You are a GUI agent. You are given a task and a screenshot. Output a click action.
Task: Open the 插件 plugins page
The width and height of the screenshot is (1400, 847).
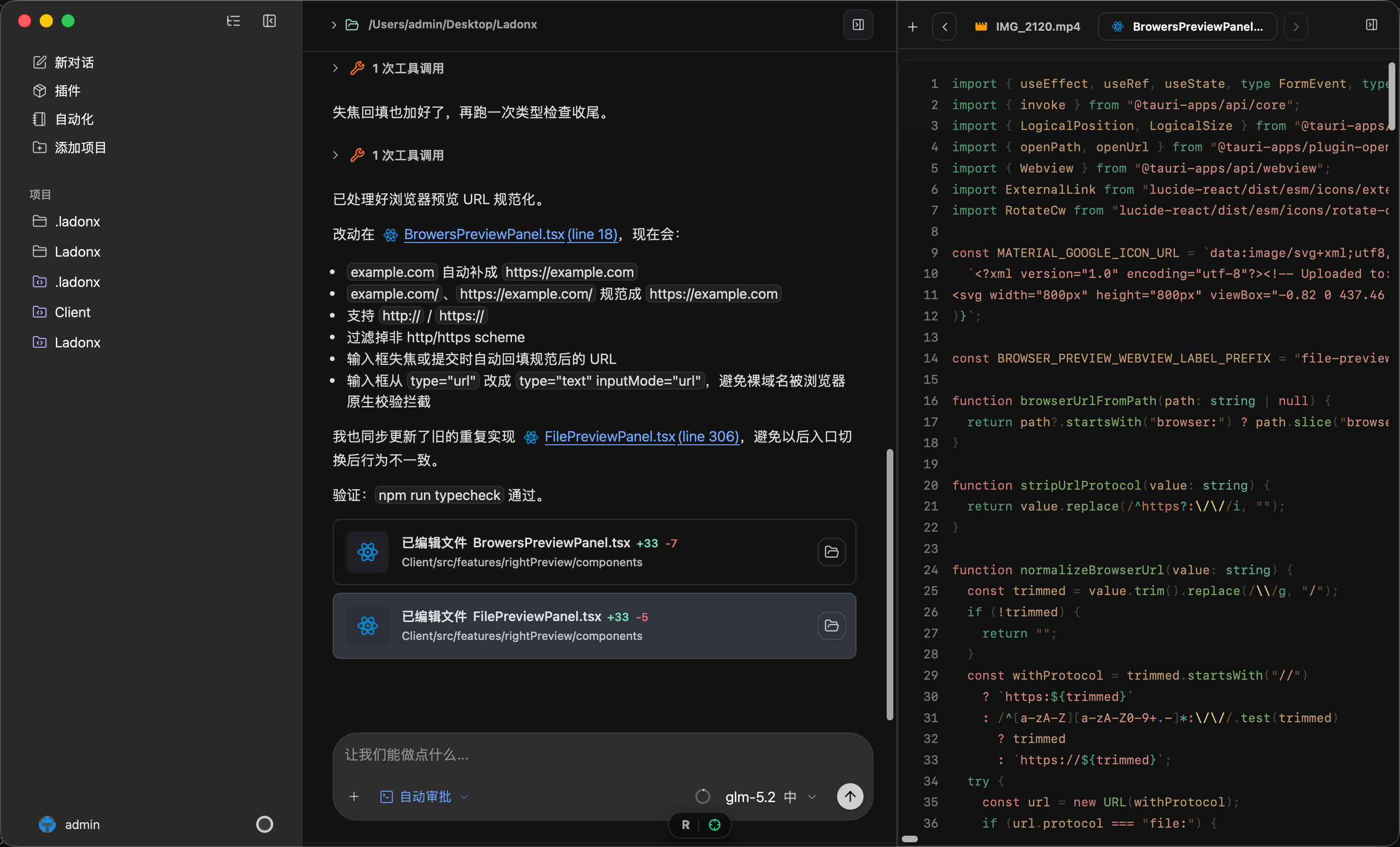pos(56,91)
